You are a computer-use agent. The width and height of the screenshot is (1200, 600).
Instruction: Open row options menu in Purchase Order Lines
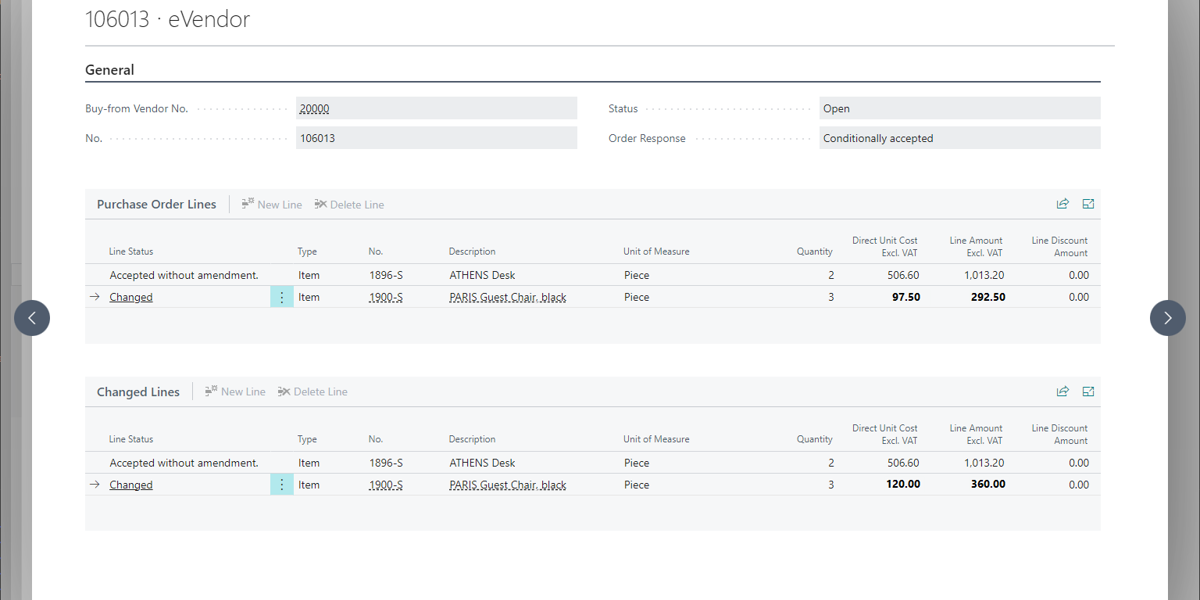pyautogui.click(x=282, y=297)
